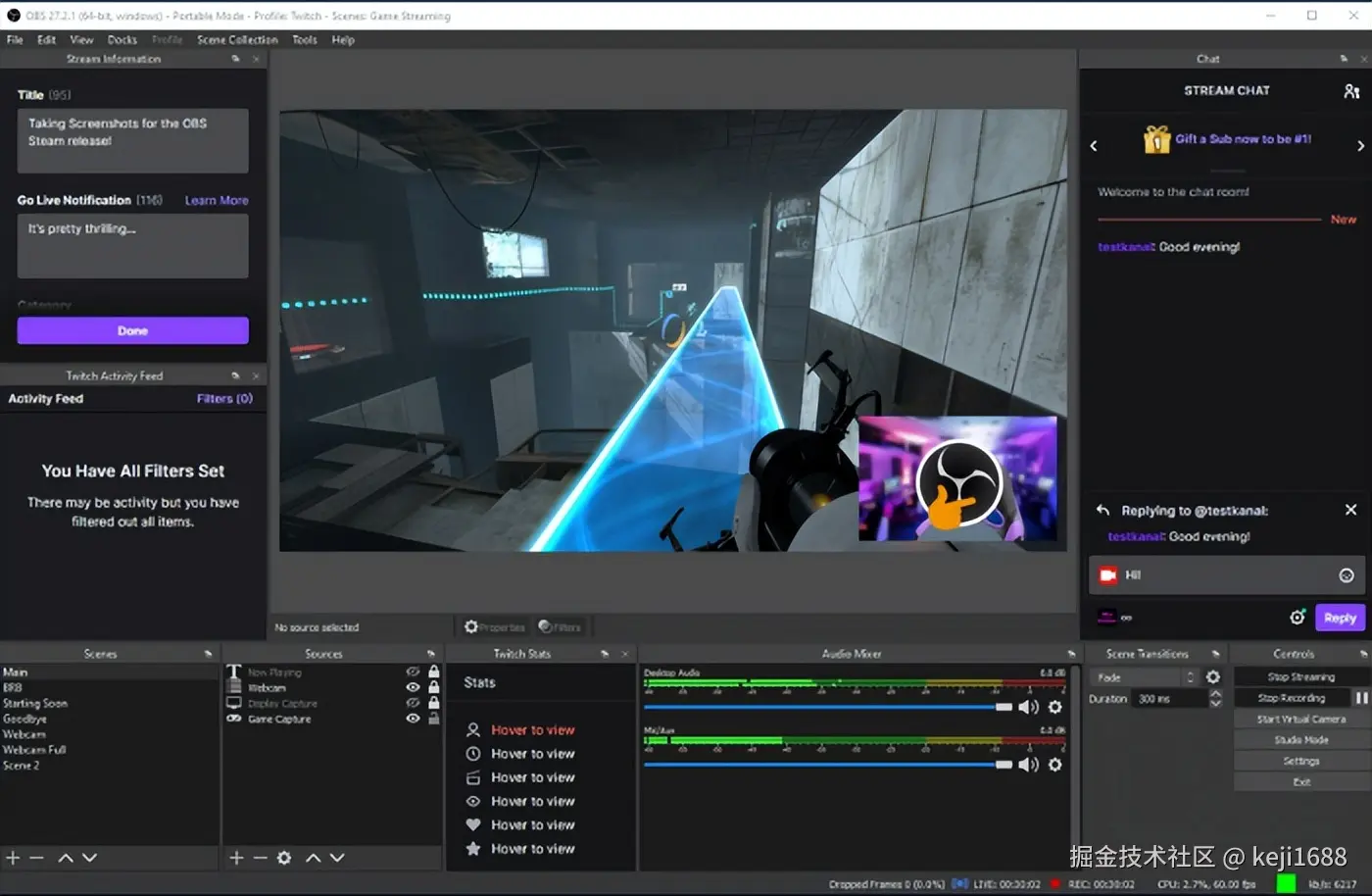This screenshot has width=1372, height=896.
Task: Open Settings from Controls dock
Action: pos(1300,762)
